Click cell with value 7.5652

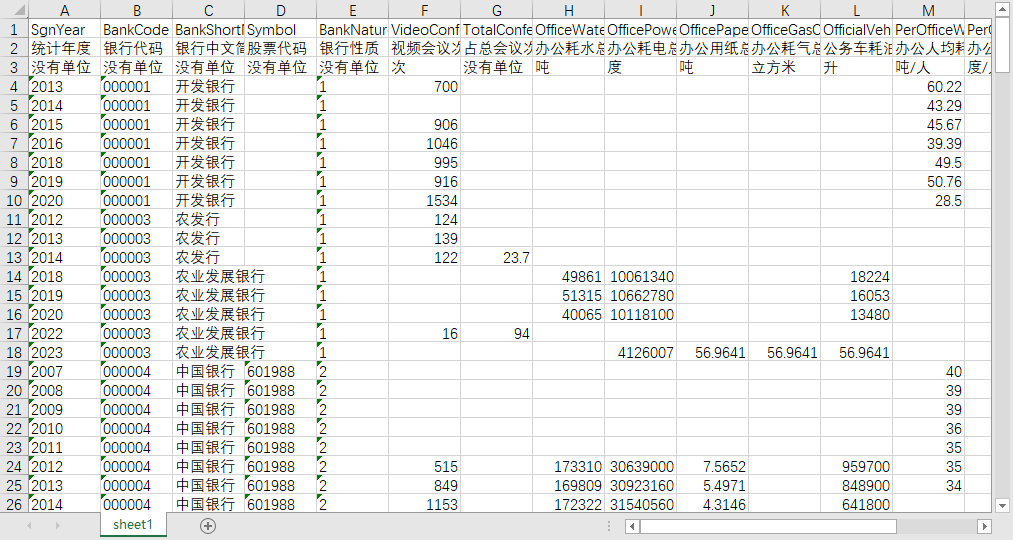click(713, 466)
